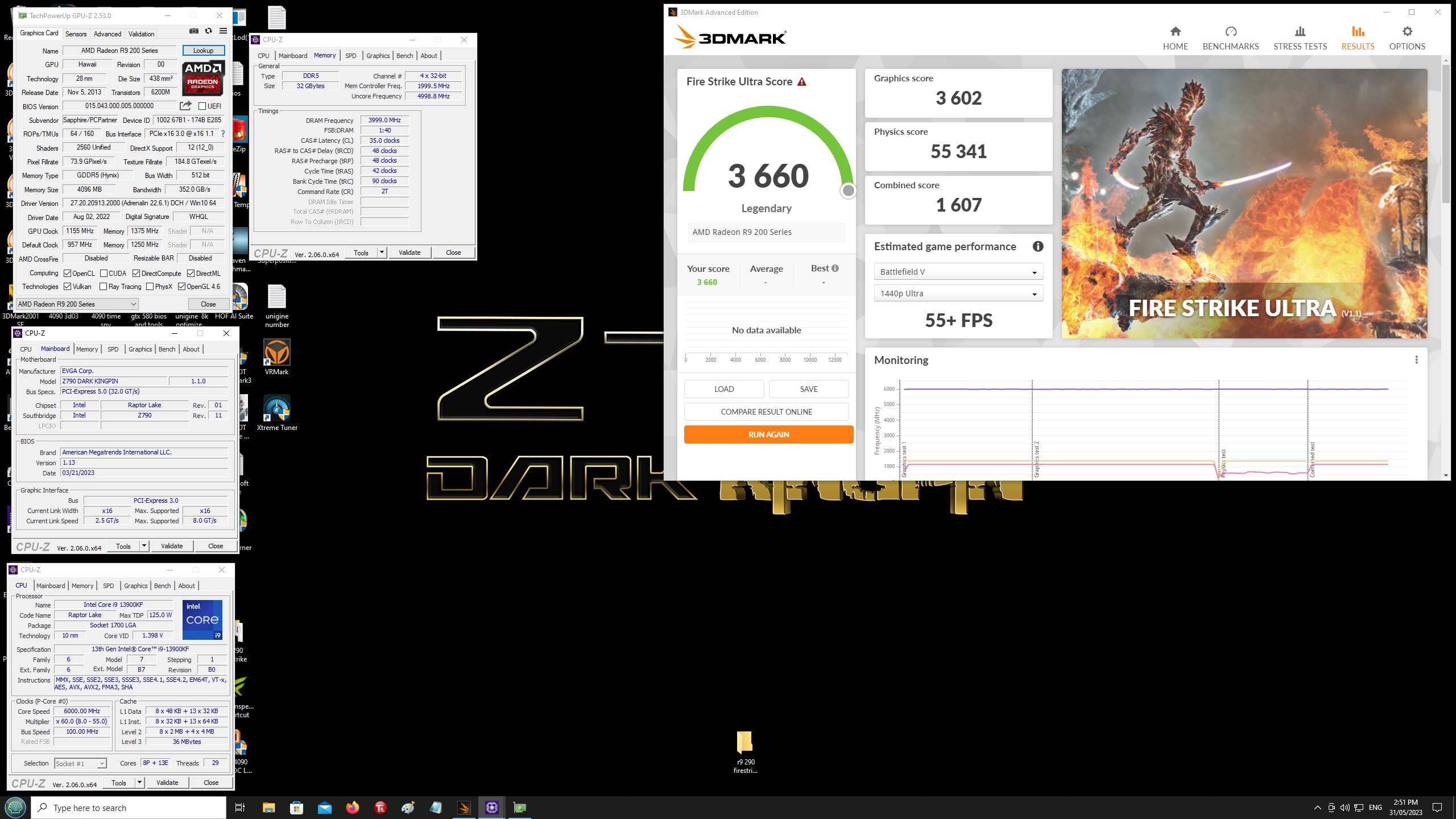Toggle OpenGL 4.6 checkbox
This screenshot has width=1456, height=819.
click(x=182, y=287)
